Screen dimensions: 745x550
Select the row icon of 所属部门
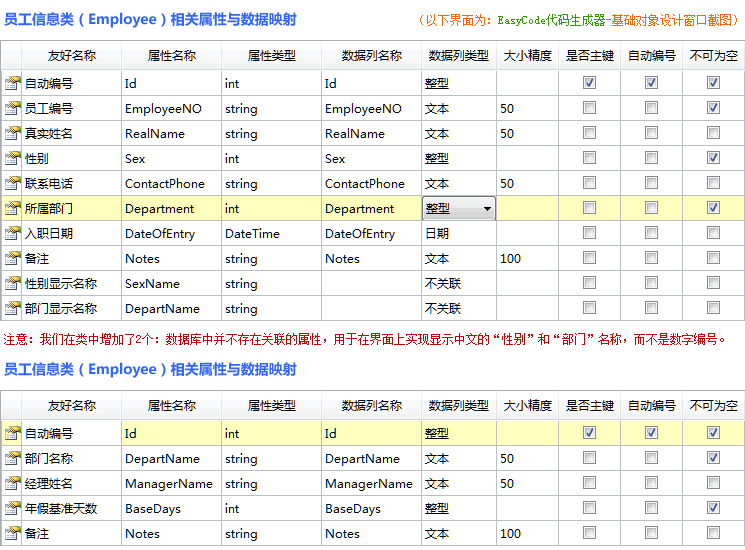click(12, 209)
